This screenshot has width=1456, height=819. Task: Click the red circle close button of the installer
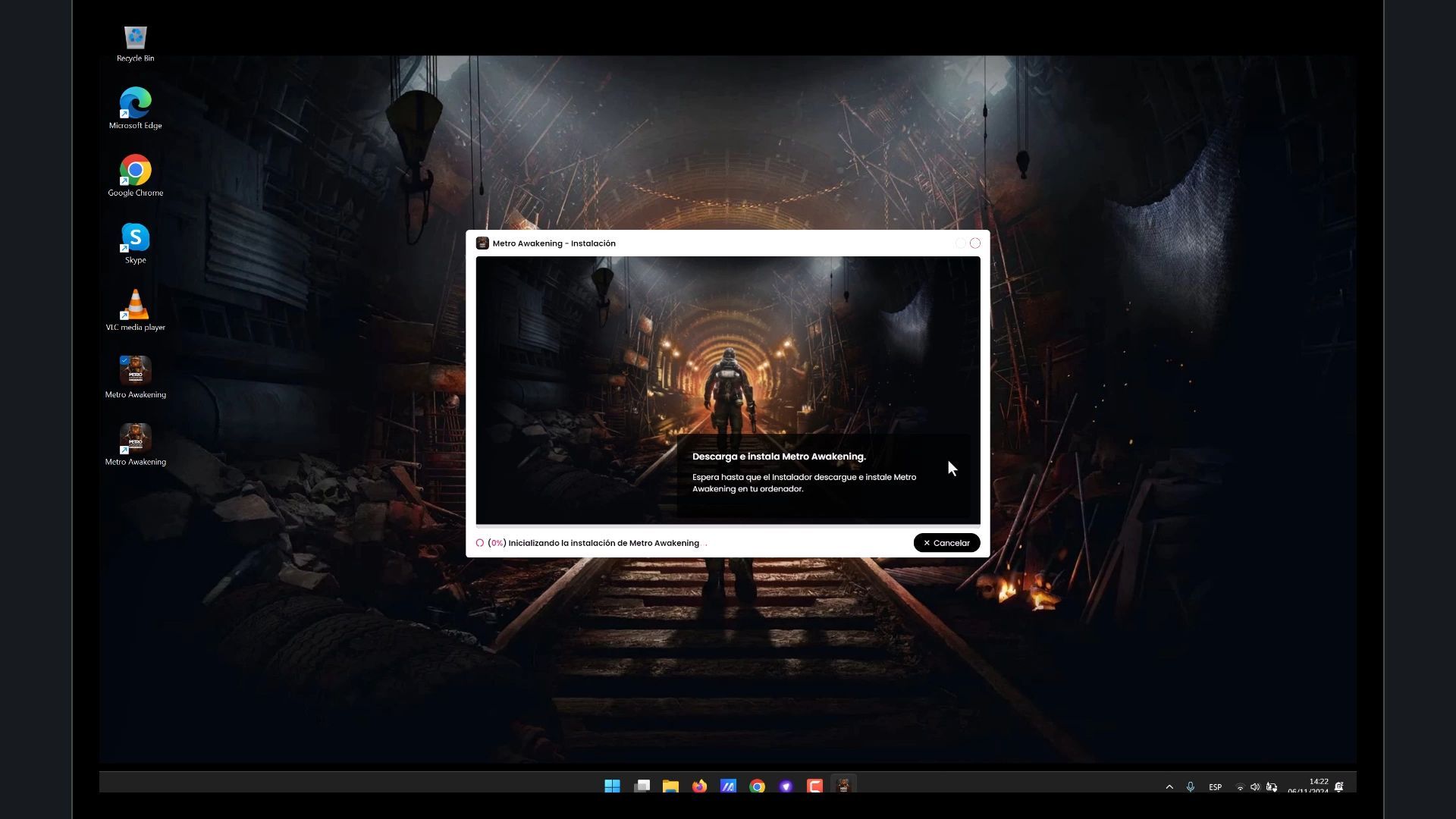point(975,243)
